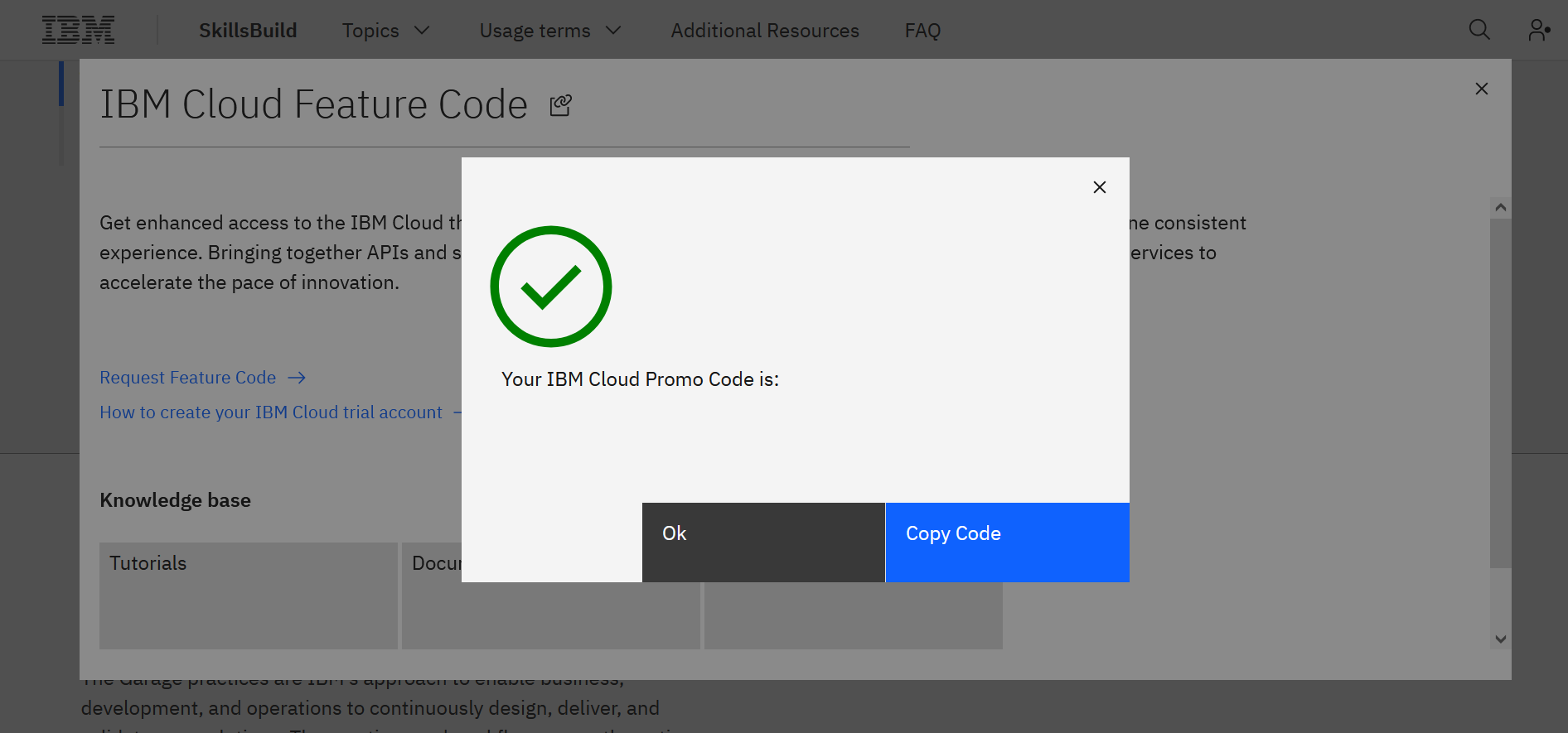Image resolution: width=1568 pixels, height=733 pixels.
Task: Select the Tutorials card
Action: (249, 596)
